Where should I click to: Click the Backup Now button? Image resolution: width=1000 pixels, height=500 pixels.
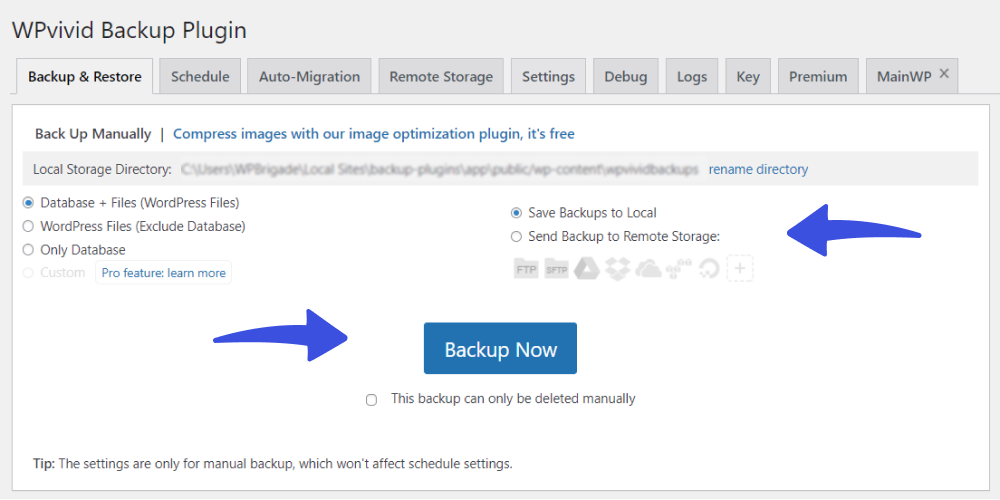pos(501,348)
